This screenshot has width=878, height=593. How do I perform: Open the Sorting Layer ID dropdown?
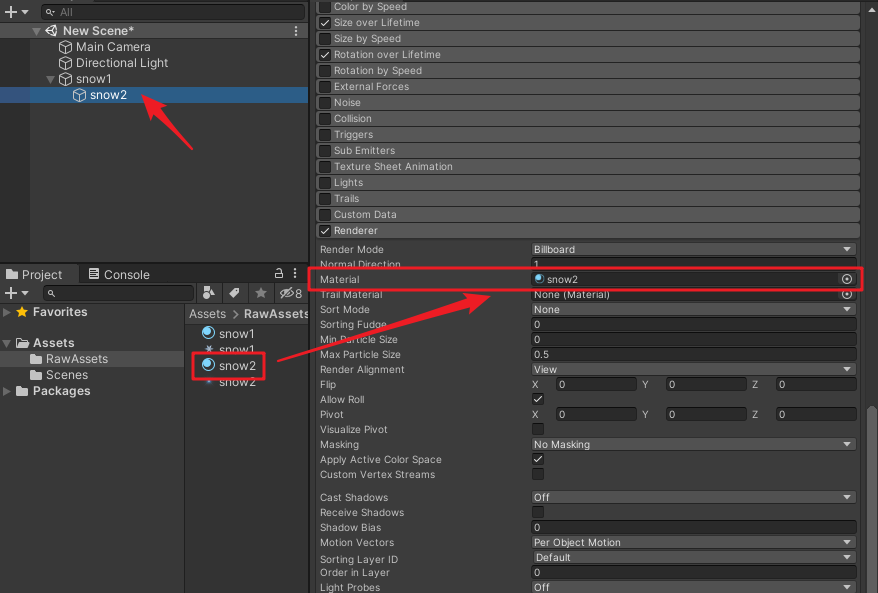[x=693, y=557]
